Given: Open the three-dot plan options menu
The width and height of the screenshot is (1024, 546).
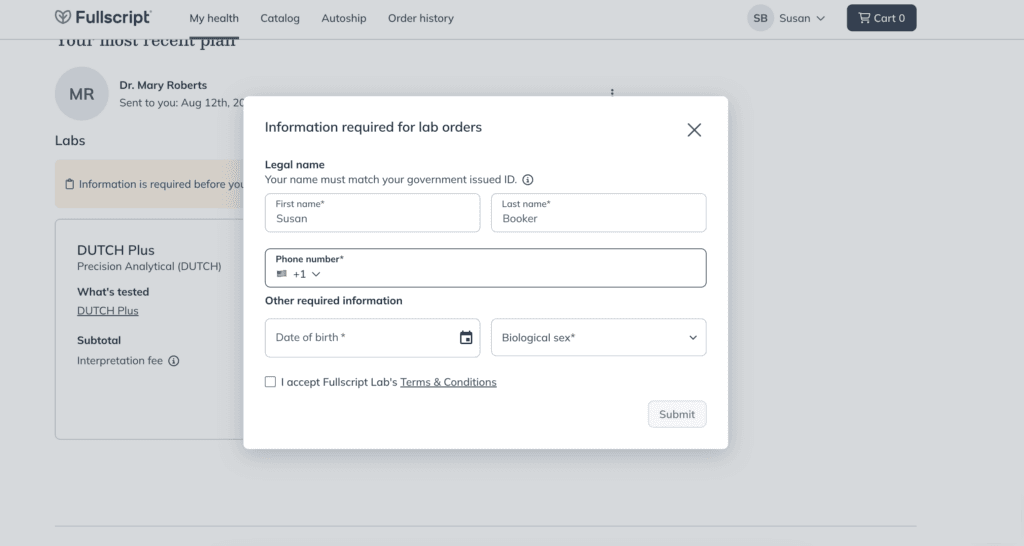Looking at the screenshot, I should [612, 92].
